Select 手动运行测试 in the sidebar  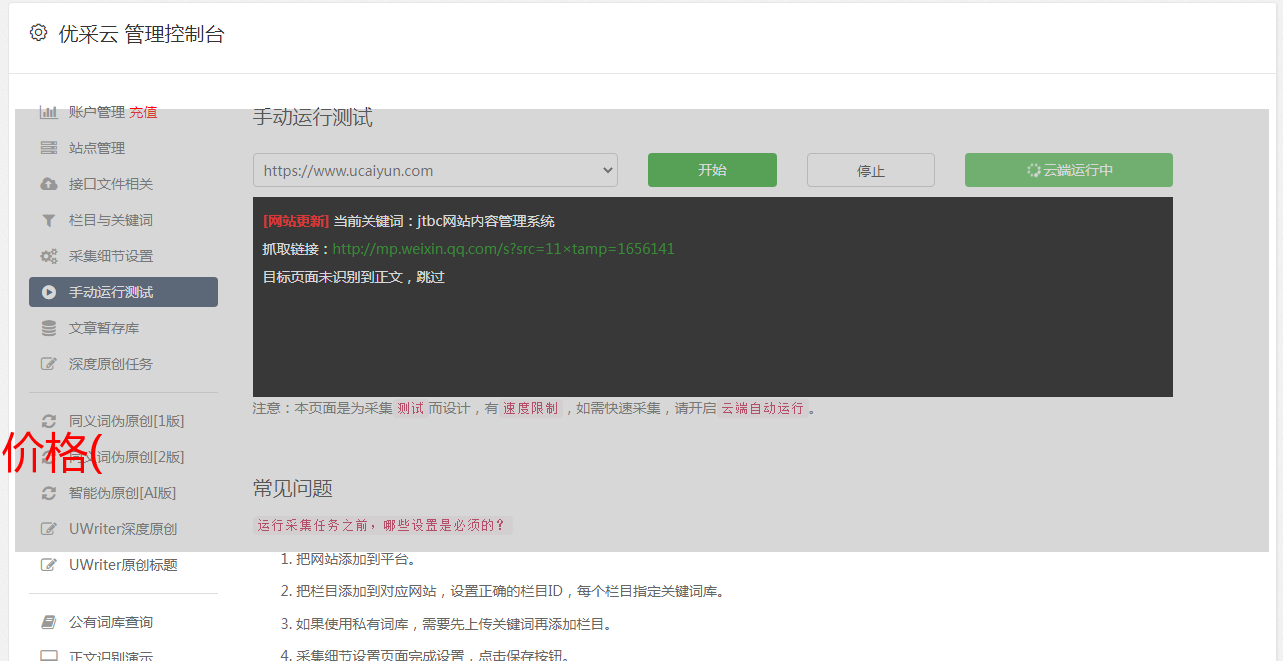[123, 292]
